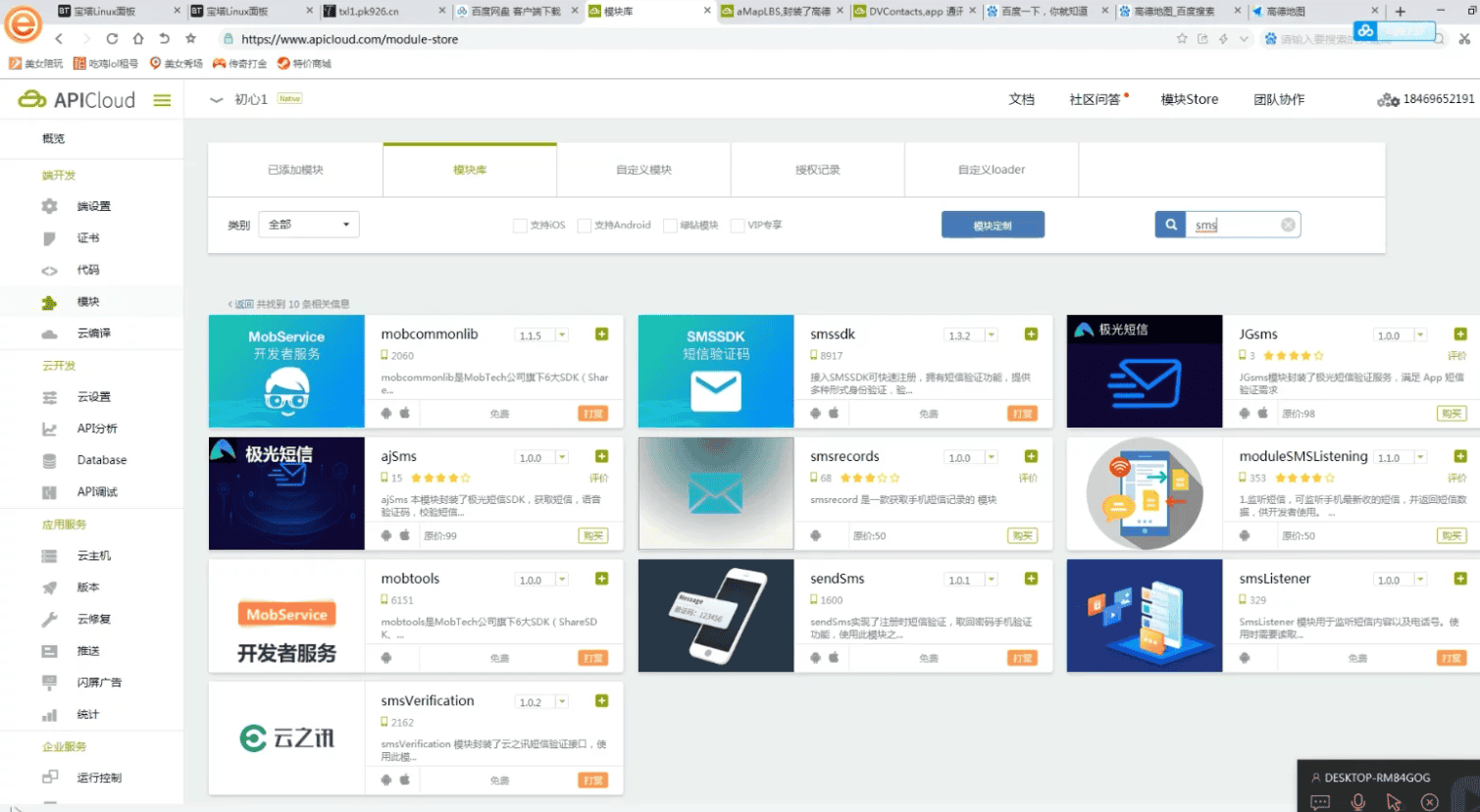1480x812 pixels.
Task: Click 购买 button for ajSms
Action: point(593,535)
